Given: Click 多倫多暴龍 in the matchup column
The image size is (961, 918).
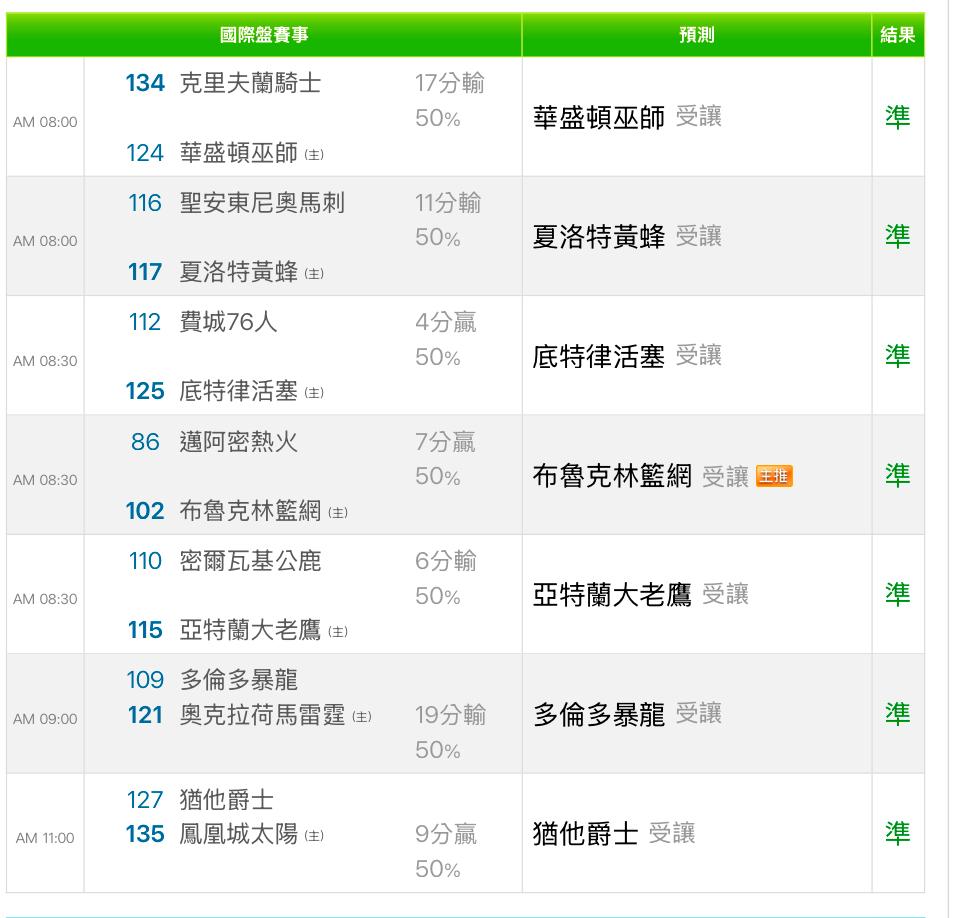Looking at the screenshot, I should (238, 680).
